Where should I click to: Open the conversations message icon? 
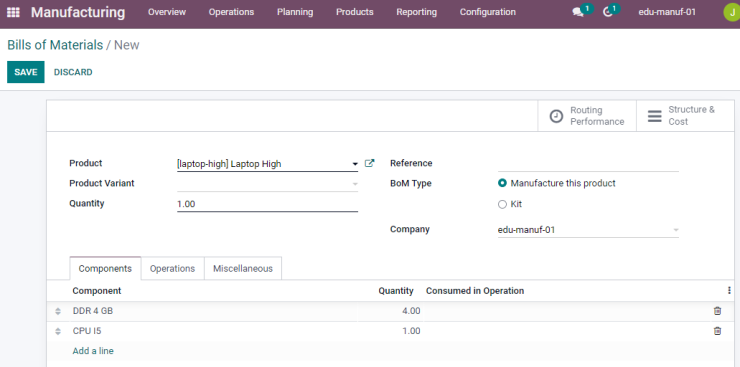pos(578,12)
